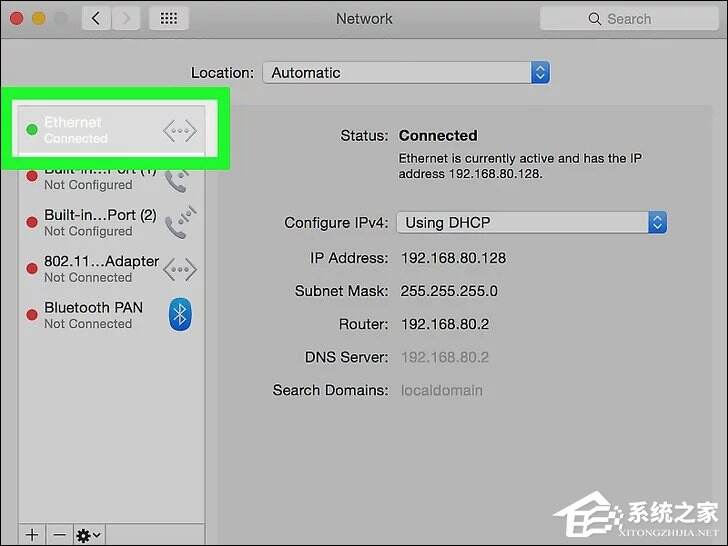Minimize the window with yellow button
This screenshot has height=546, width=728.
[39, 19]
